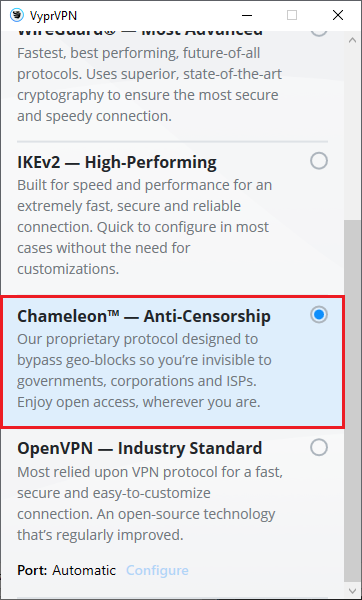Select the IKEv2 radio button
This screenshot has width=362, height=600.
[x=319, y=161]
